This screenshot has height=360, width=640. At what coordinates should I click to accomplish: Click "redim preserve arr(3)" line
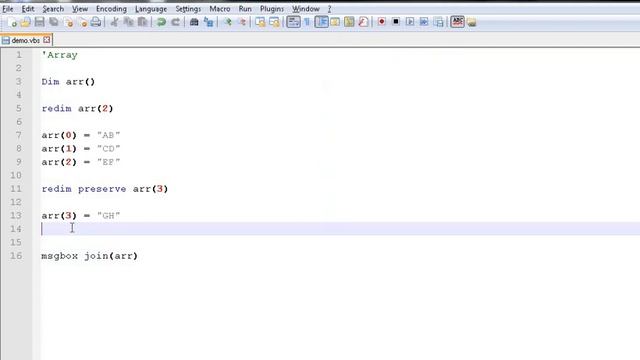(105, 189)
